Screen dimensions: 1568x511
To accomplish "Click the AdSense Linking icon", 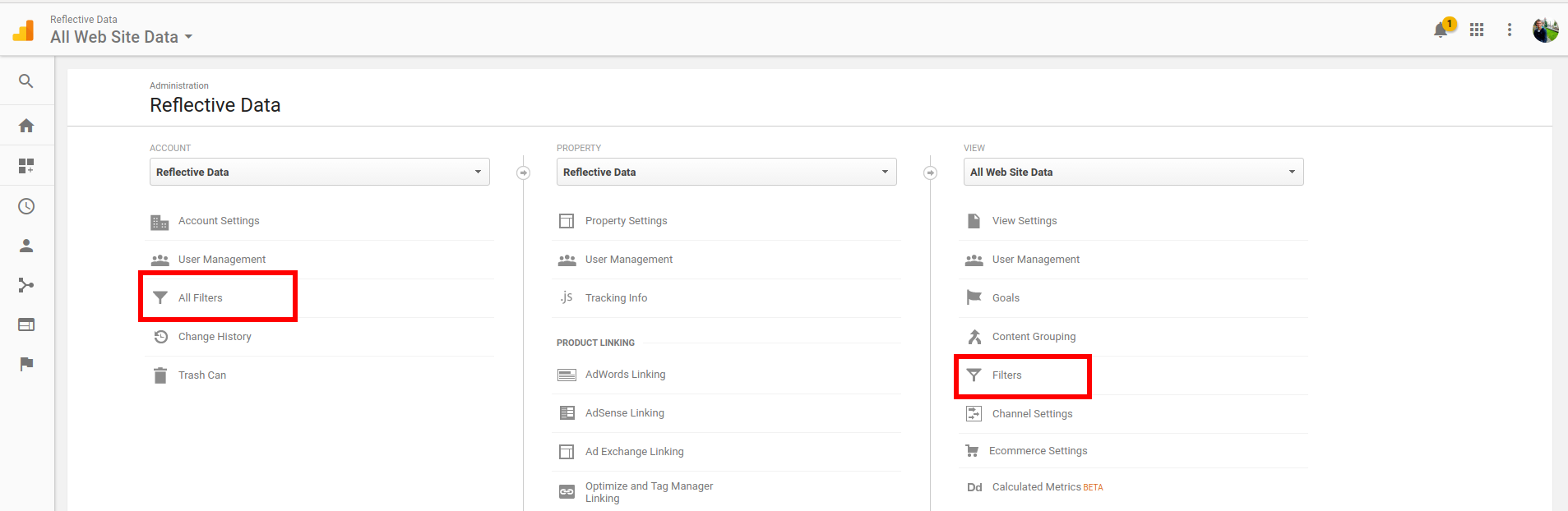I will (567, 412).
